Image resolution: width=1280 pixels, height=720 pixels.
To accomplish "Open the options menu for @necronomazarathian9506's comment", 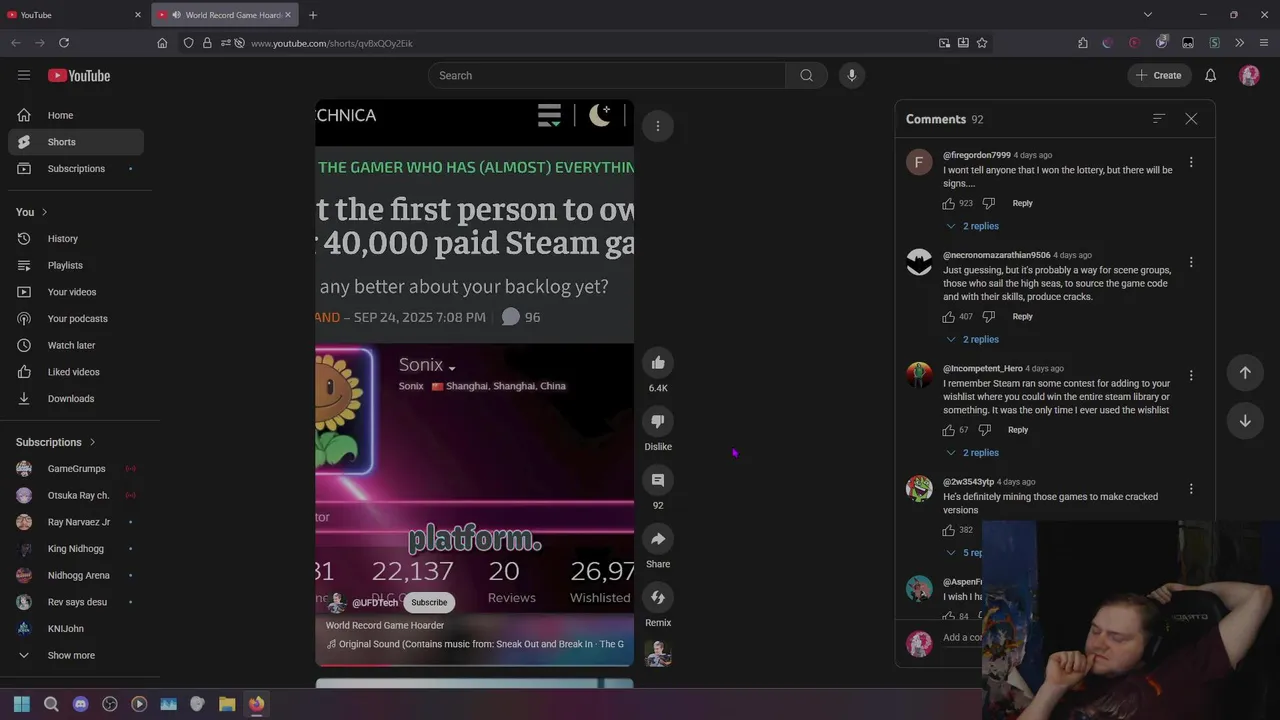I will point(1191,262).
